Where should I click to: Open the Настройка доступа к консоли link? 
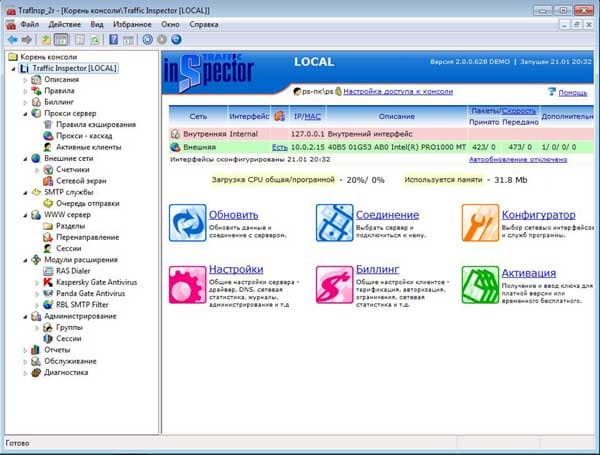click(398, 91)
